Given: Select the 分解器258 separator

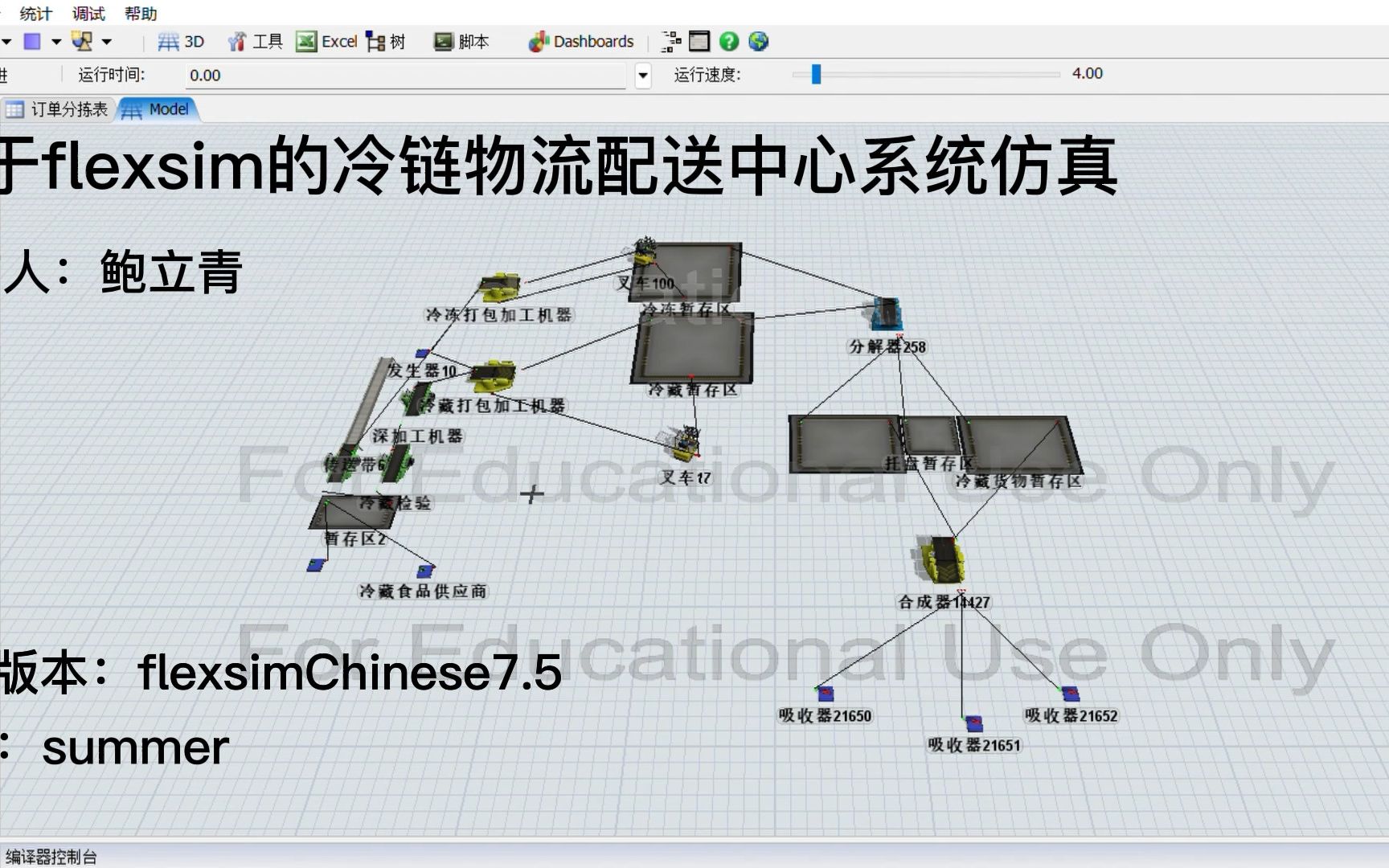Looking at the screenshot, I should click(887, 314).
